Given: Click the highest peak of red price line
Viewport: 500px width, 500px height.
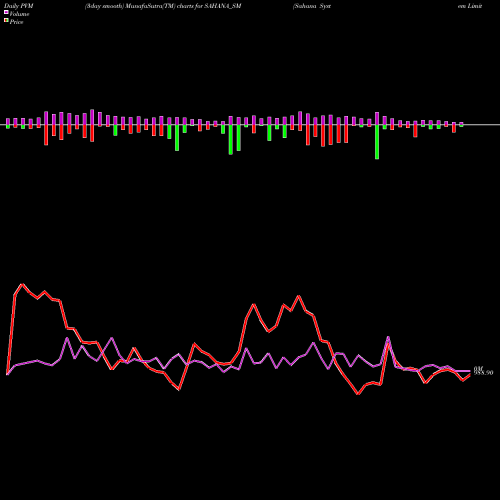Looking at the screenshot, I should click(22, 284).
